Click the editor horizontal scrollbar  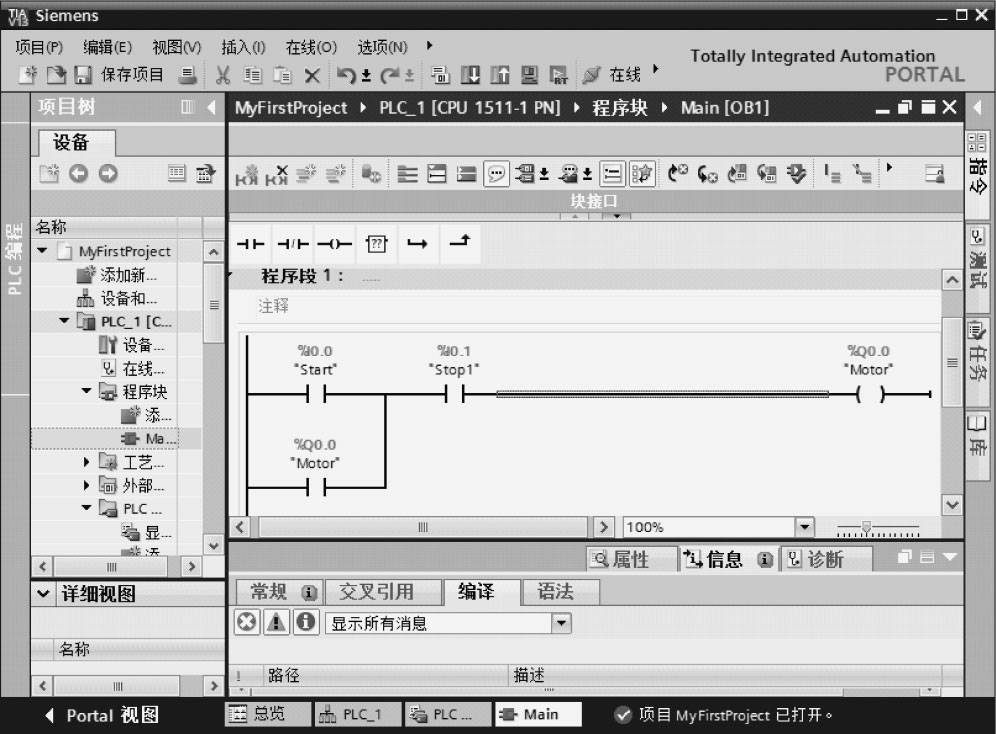pos(423,527)
